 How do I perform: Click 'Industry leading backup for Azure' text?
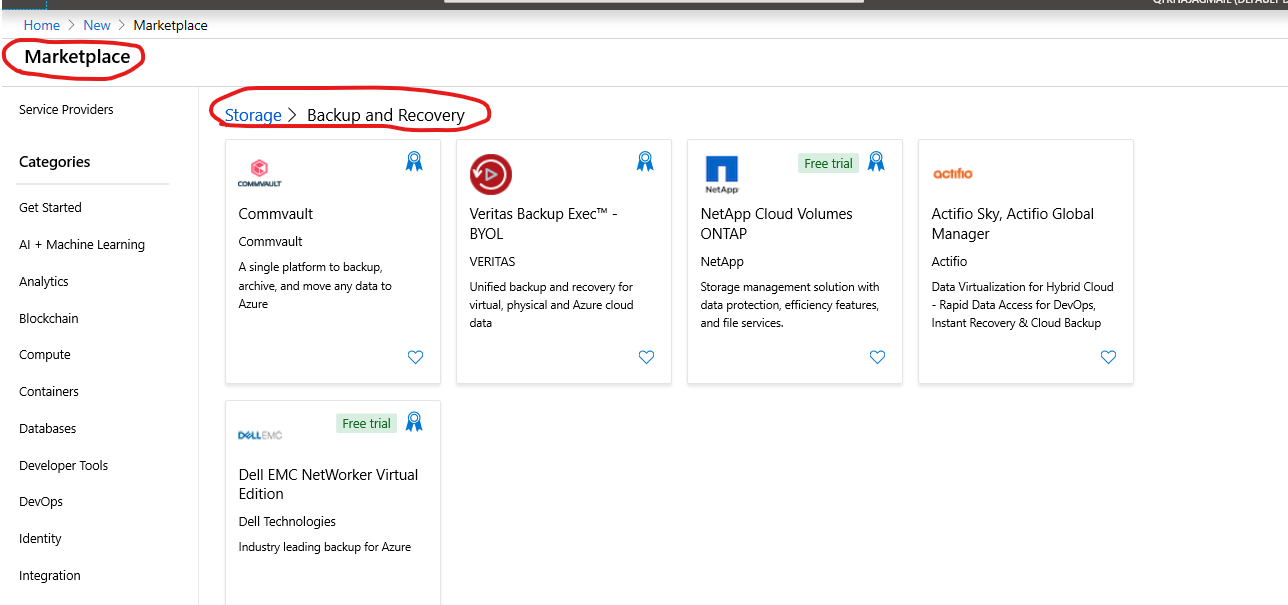325,548
